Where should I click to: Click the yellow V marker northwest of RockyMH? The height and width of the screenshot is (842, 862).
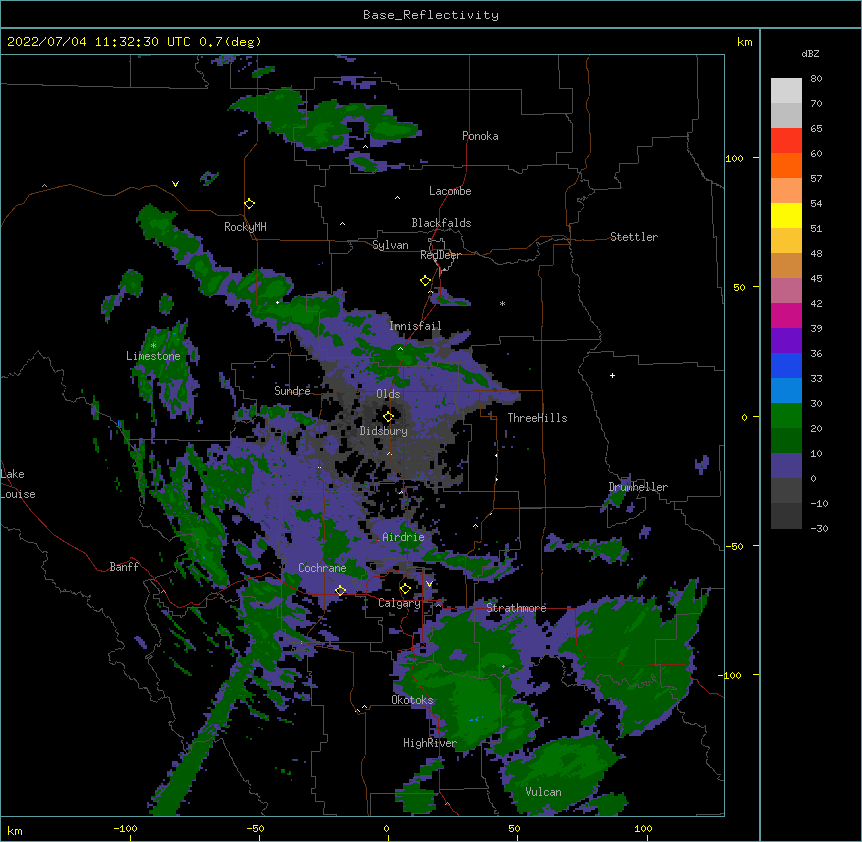click(175, 184)
